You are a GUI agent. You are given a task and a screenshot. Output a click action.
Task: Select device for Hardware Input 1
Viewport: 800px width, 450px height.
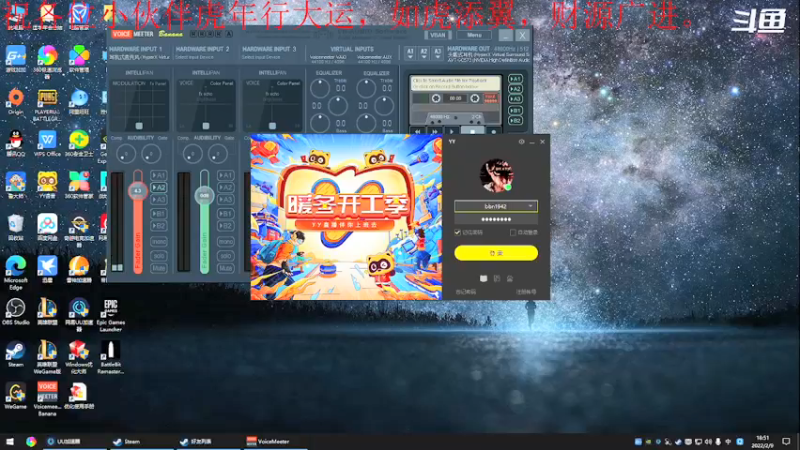click(x=139, y=57)
